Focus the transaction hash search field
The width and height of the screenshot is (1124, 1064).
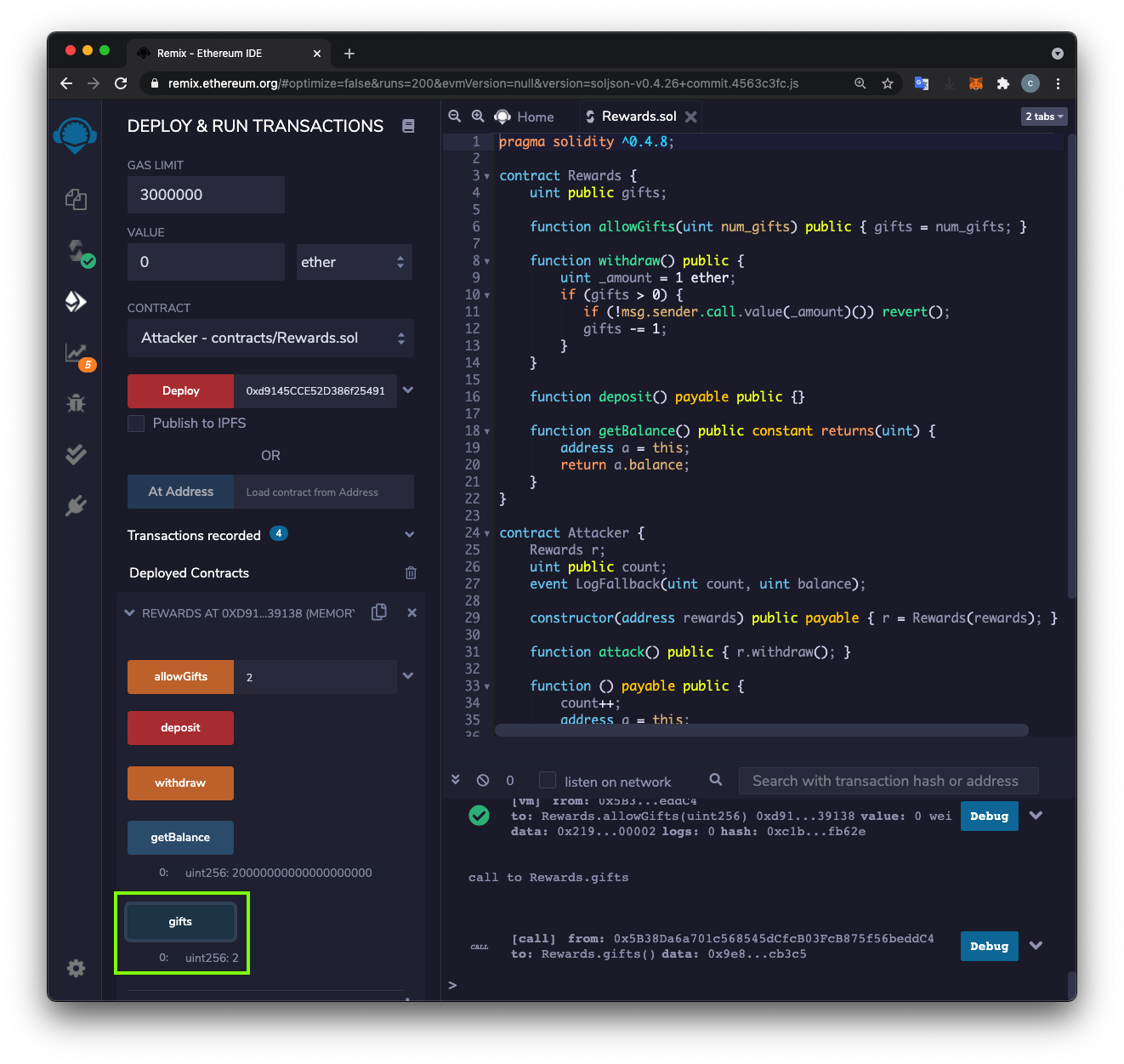point(888,781)
